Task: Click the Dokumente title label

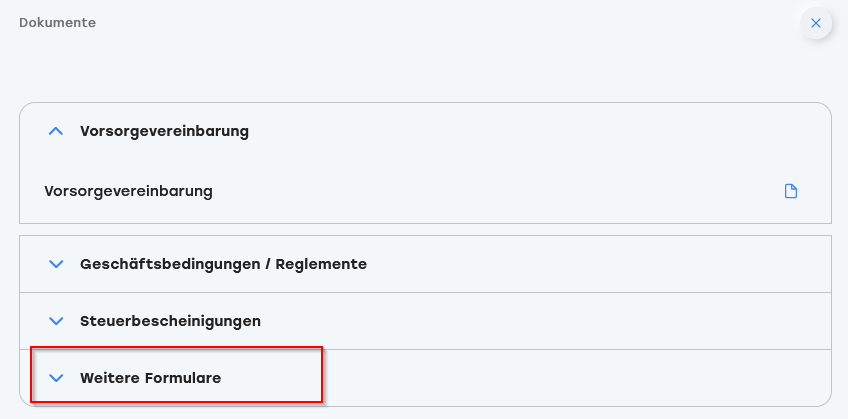Action: click(x=57, y=23)
